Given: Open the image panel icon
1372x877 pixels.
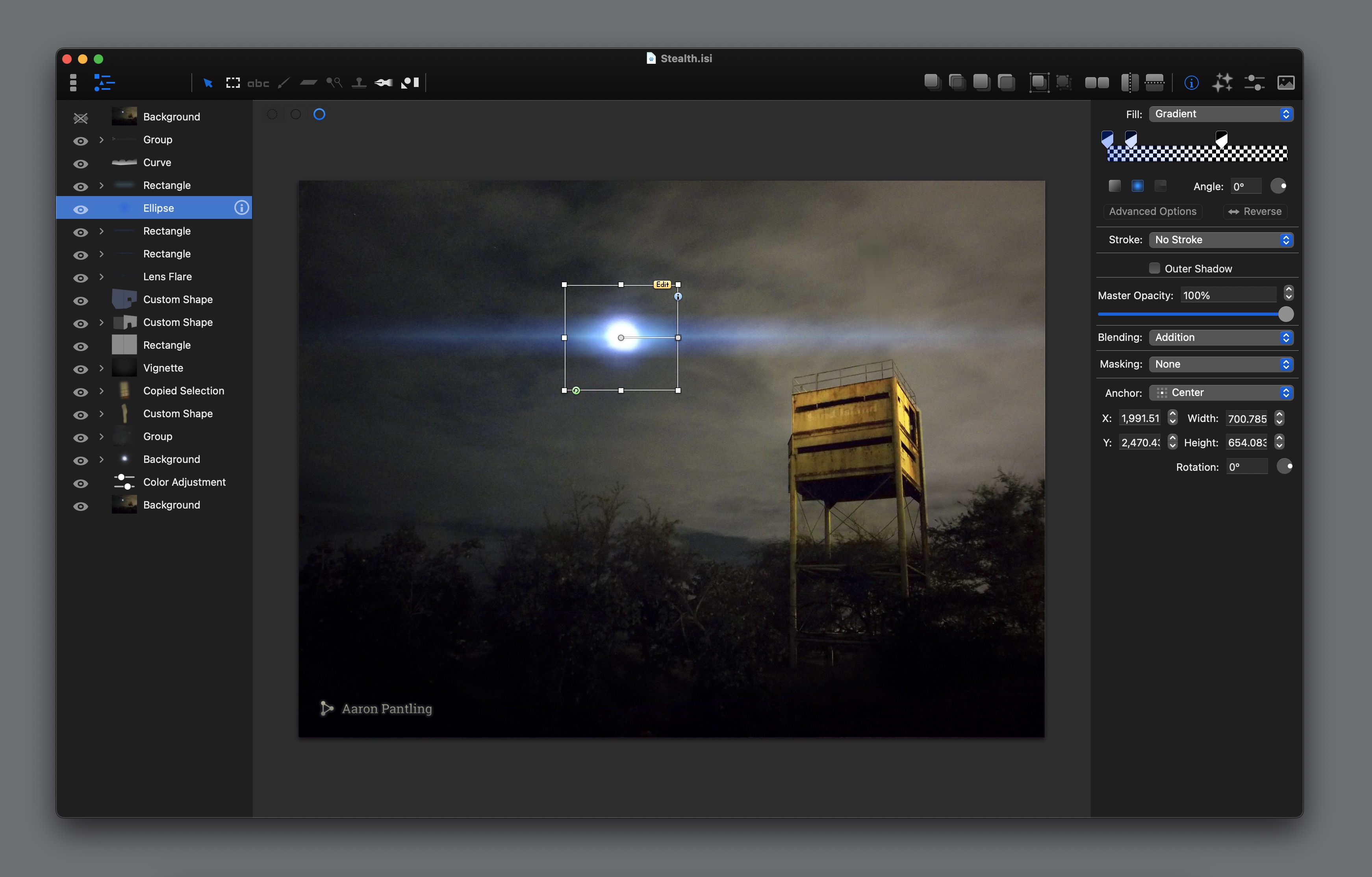Looking at the screenshot, I should (x=1286, y=83).
